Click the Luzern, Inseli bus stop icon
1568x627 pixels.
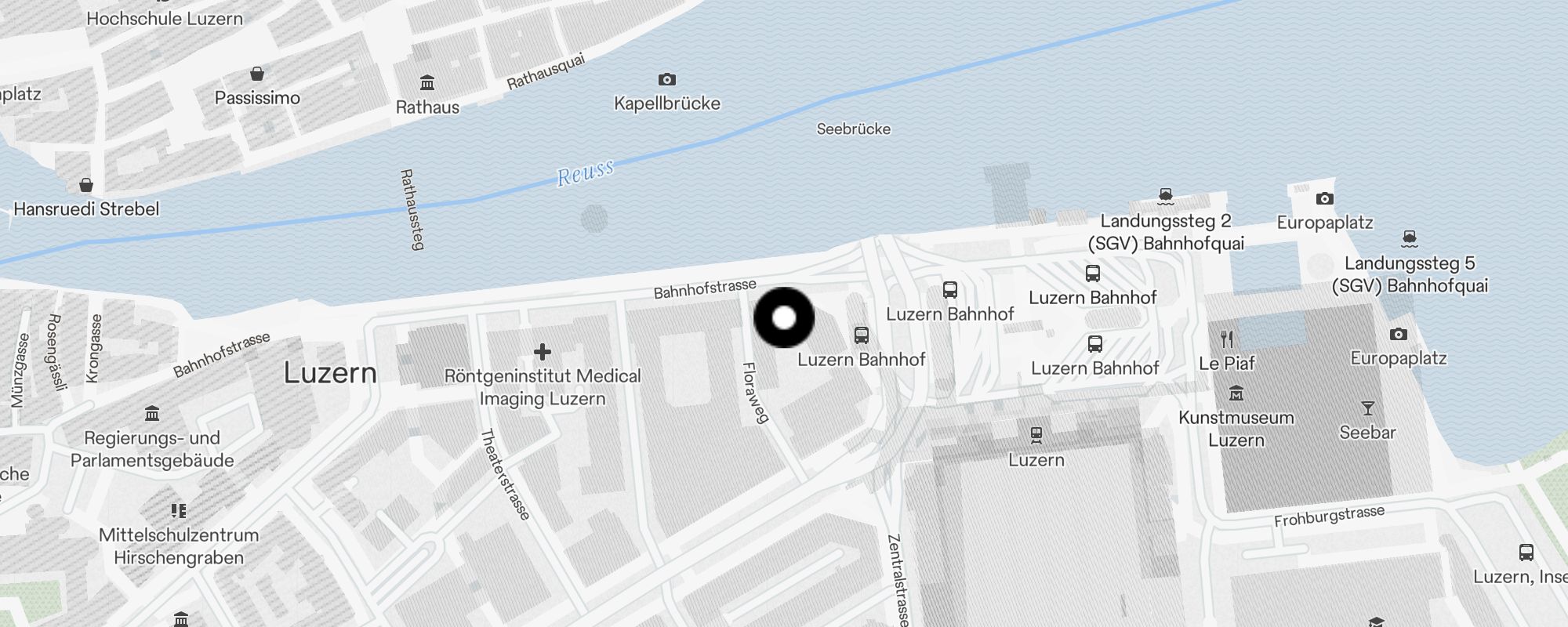pos(1526,552)
